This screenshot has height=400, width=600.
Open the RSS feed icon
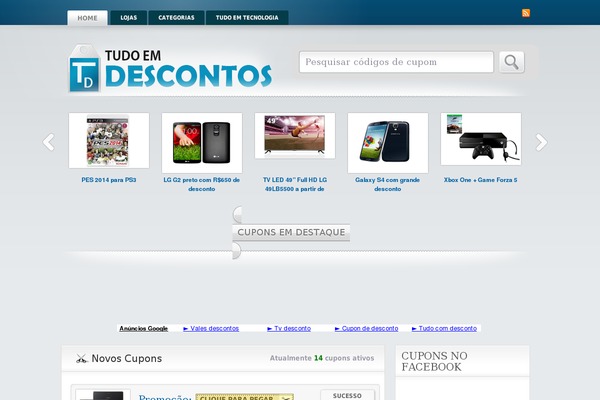526,13
